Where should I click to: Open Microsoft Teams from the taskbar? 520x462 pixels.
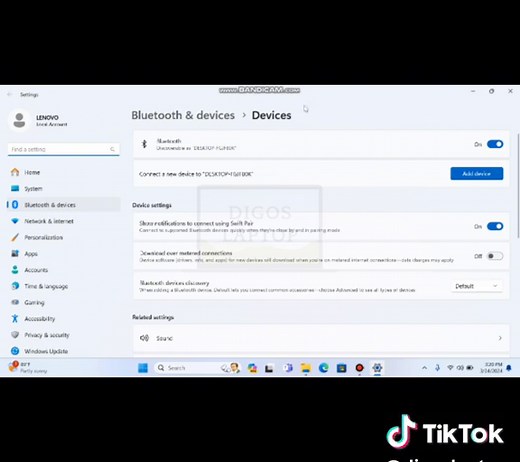point(288,368)
